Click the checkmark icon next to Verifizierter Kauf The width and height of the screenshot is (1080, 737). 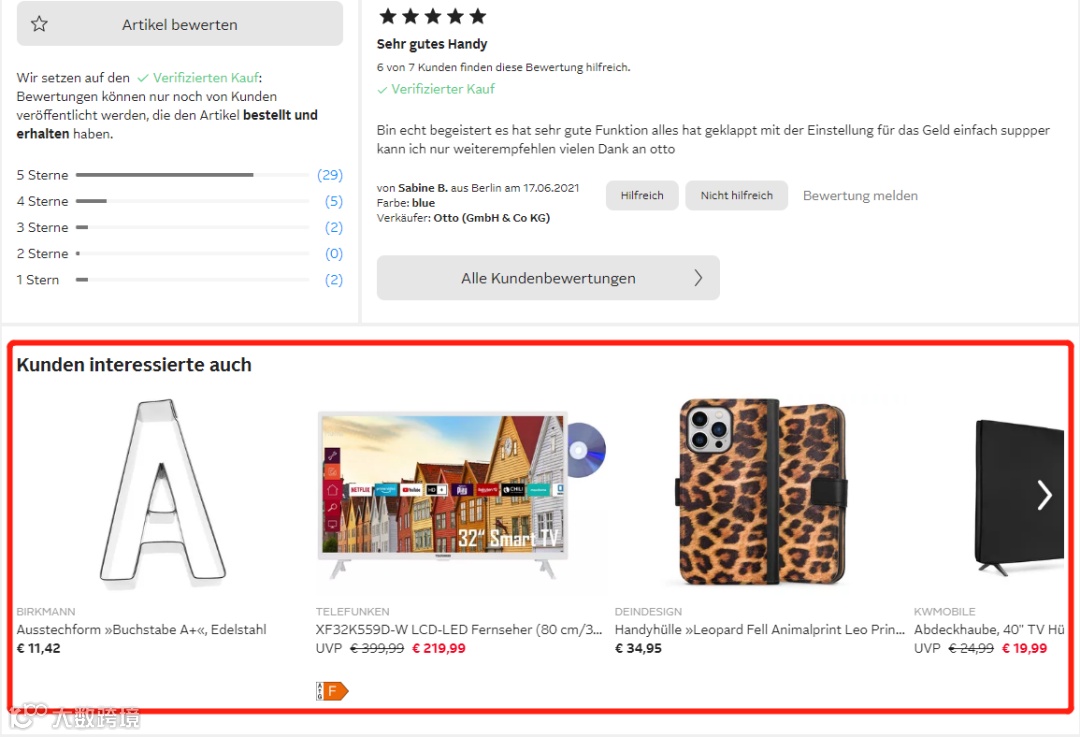(x=382, y=90)
